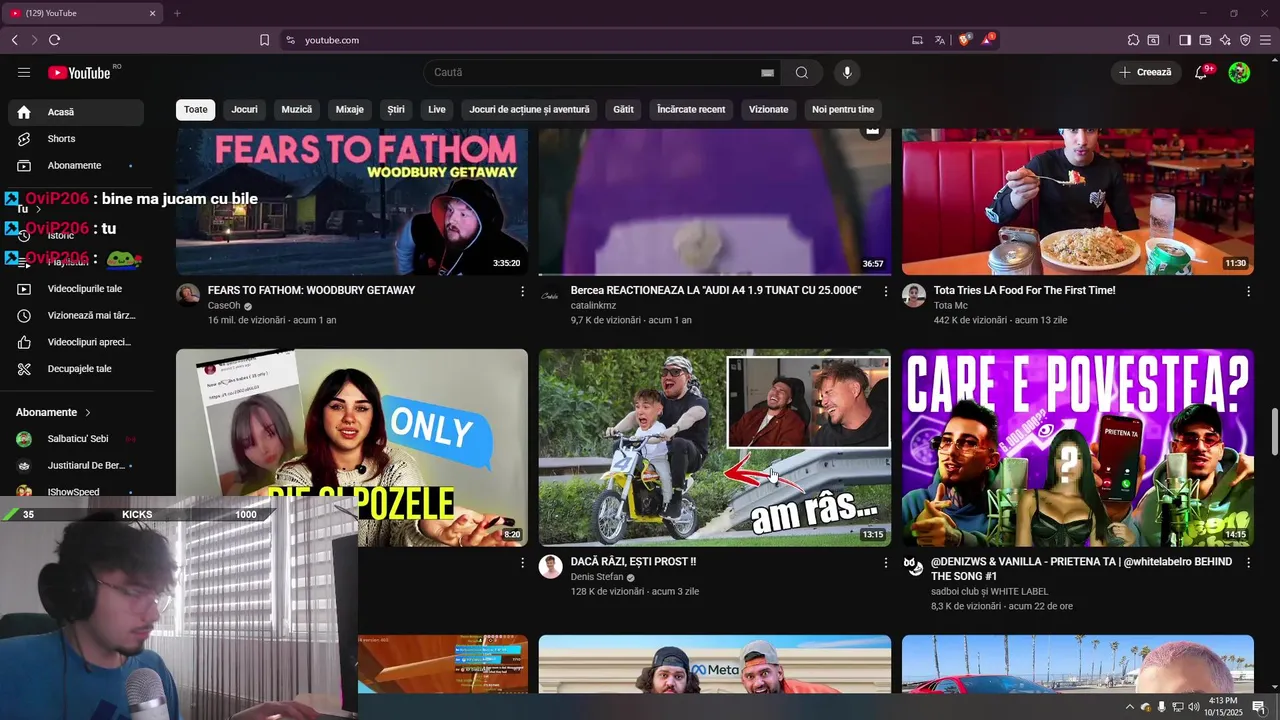Open Brave Shields lion icon

point(965,40)
